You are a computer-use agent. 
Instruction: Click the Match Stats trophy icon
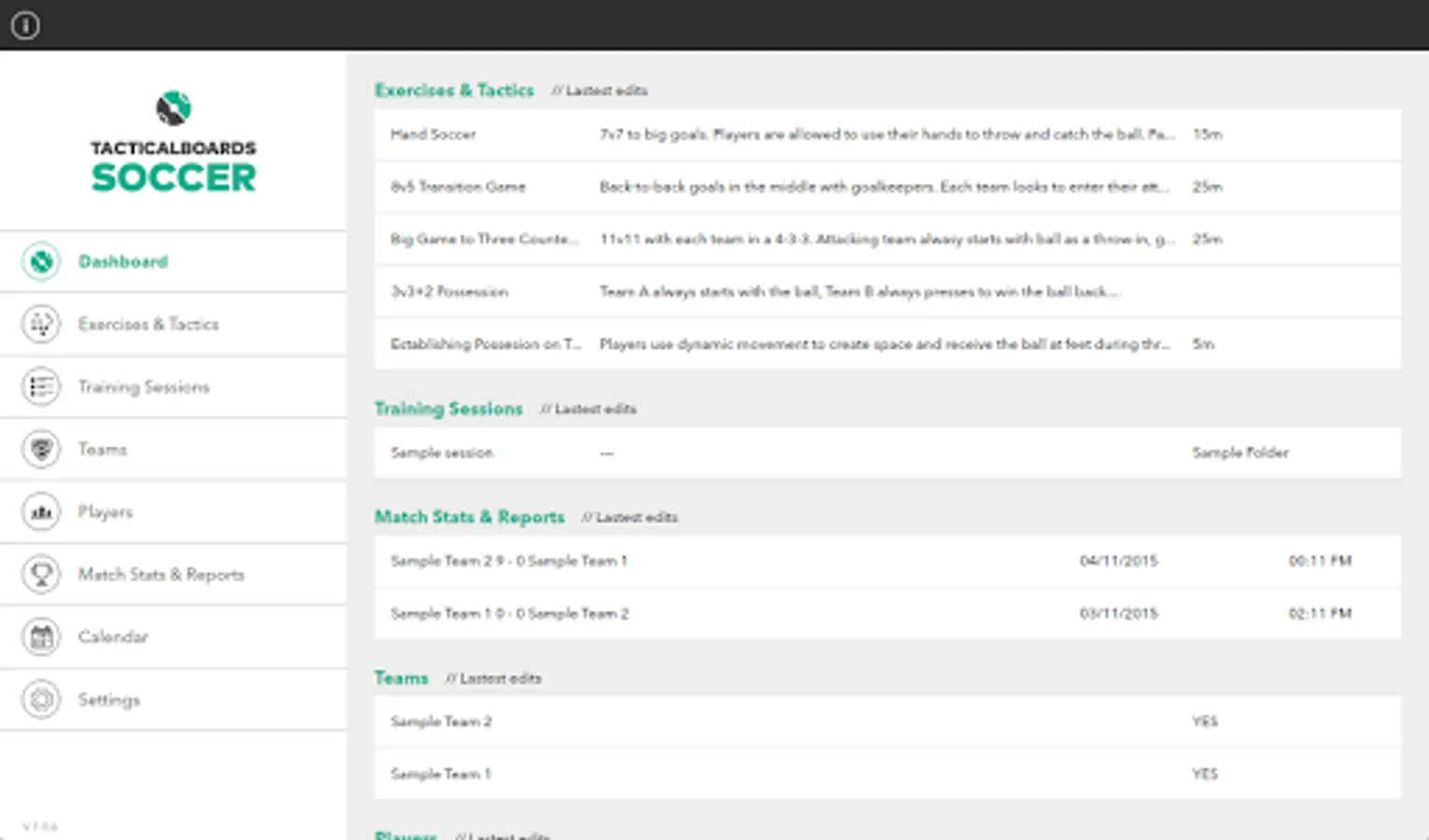tap(41, 574)
